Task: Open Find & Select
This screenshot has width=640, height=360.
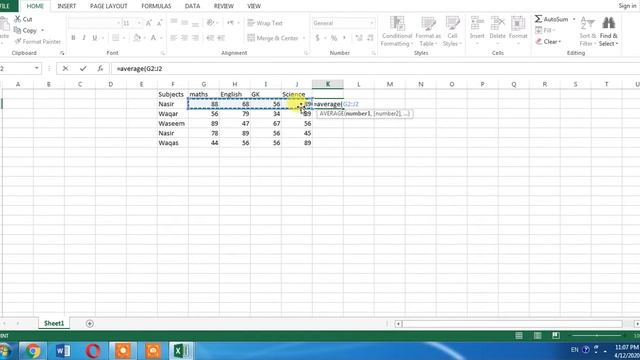Action: 608,31
